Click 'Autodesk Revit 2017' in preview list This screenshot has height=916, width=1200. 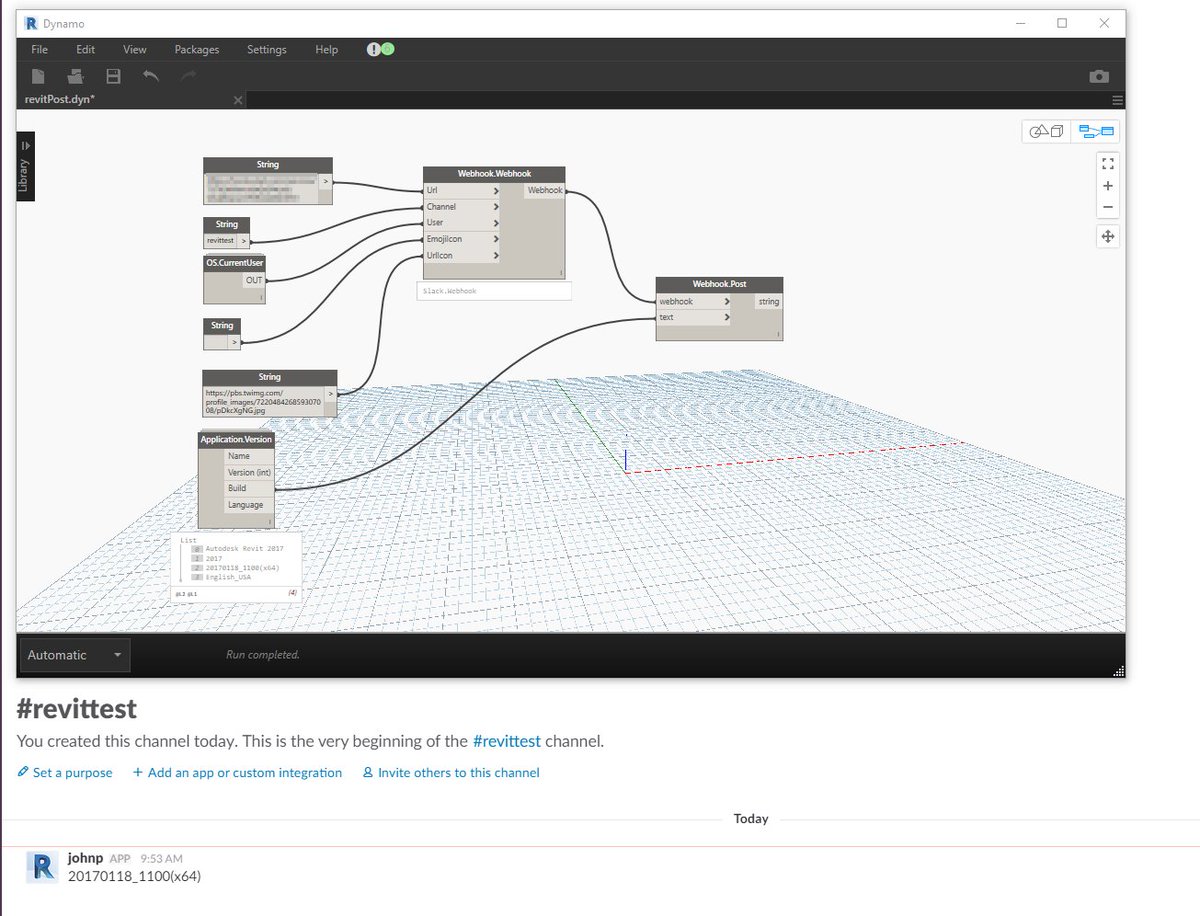click(245, 549)
